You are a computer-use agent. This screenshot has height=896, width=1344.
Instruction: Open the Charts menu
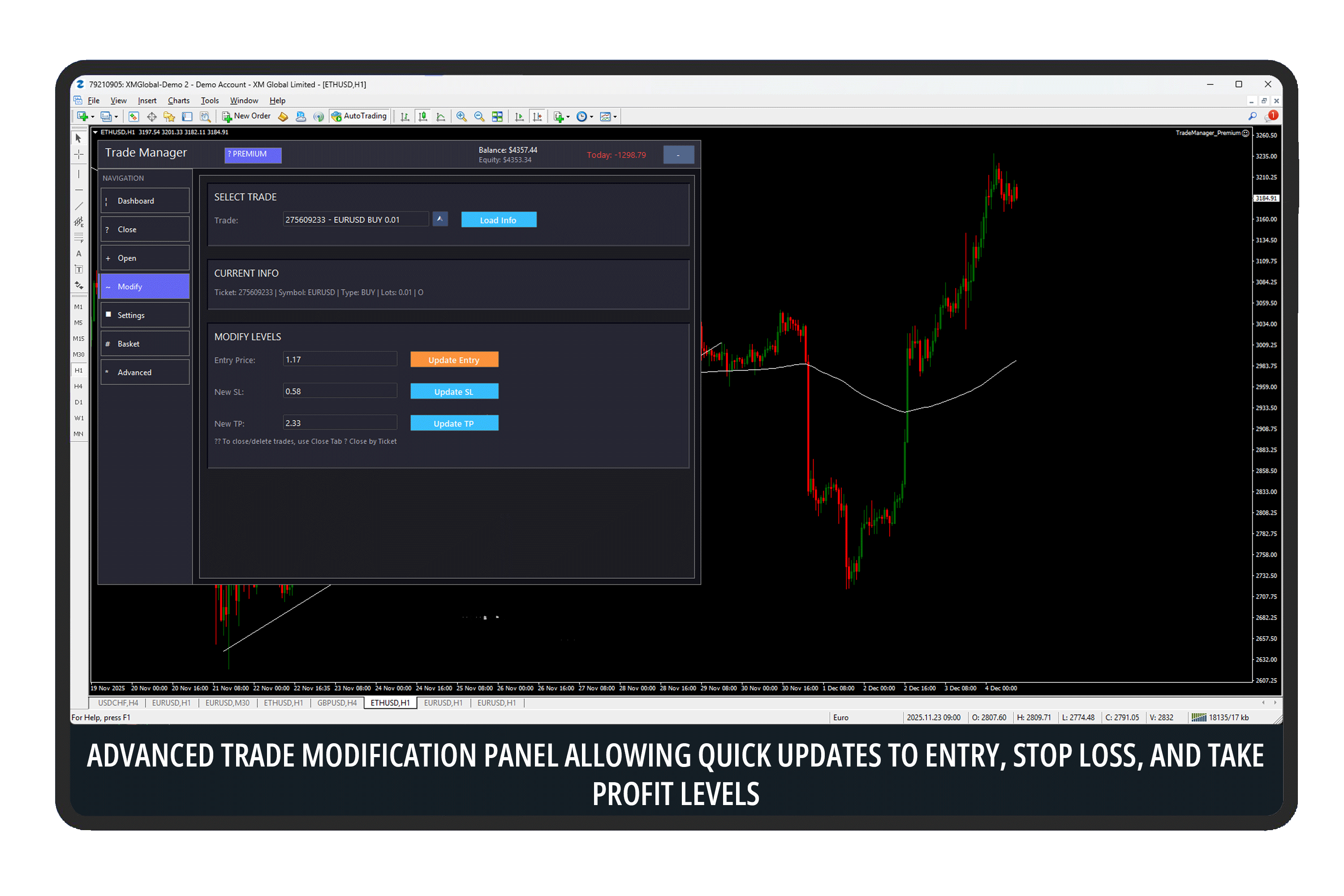(178, 100)
